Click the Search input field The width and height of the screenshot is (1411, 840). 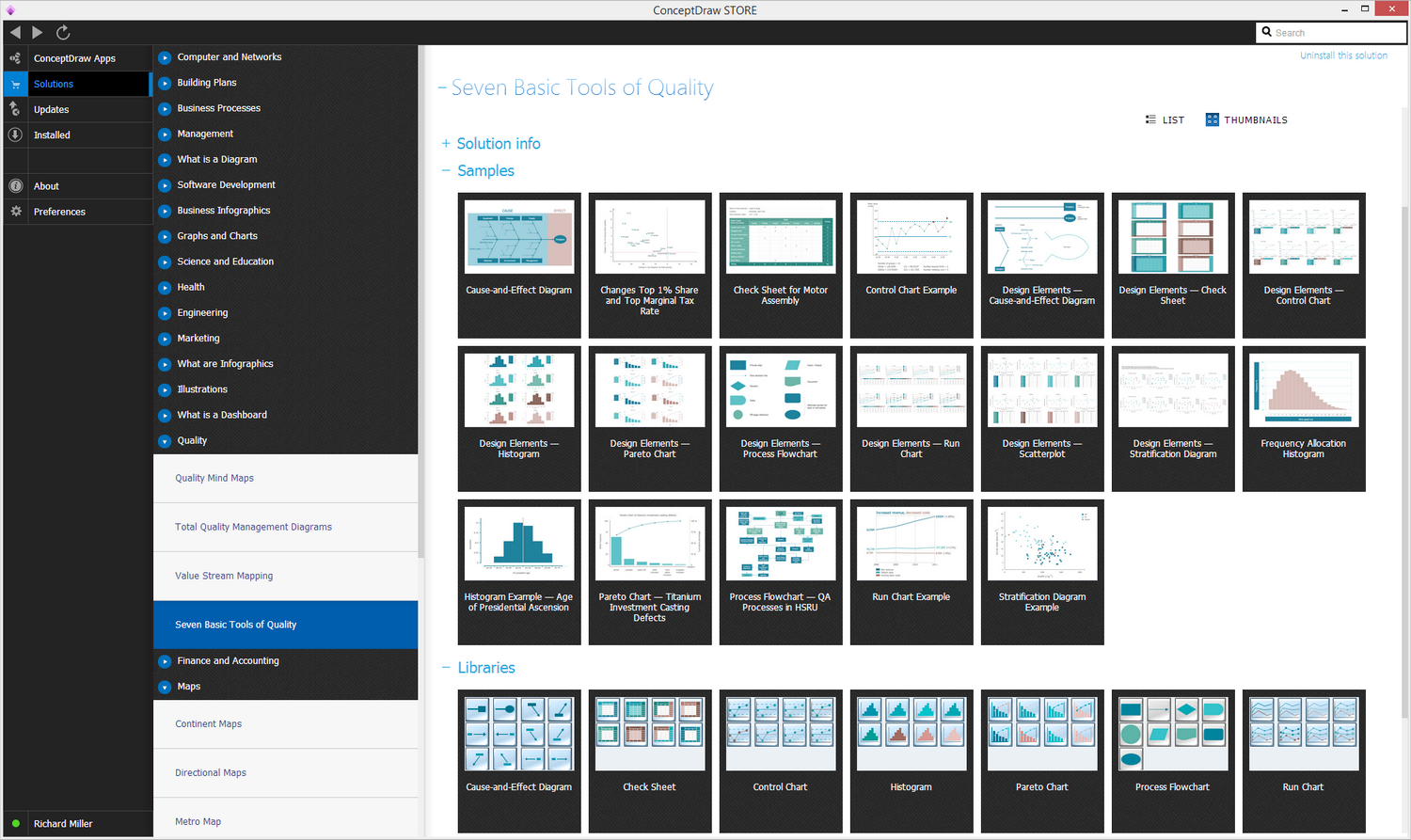pos(1331,32)
